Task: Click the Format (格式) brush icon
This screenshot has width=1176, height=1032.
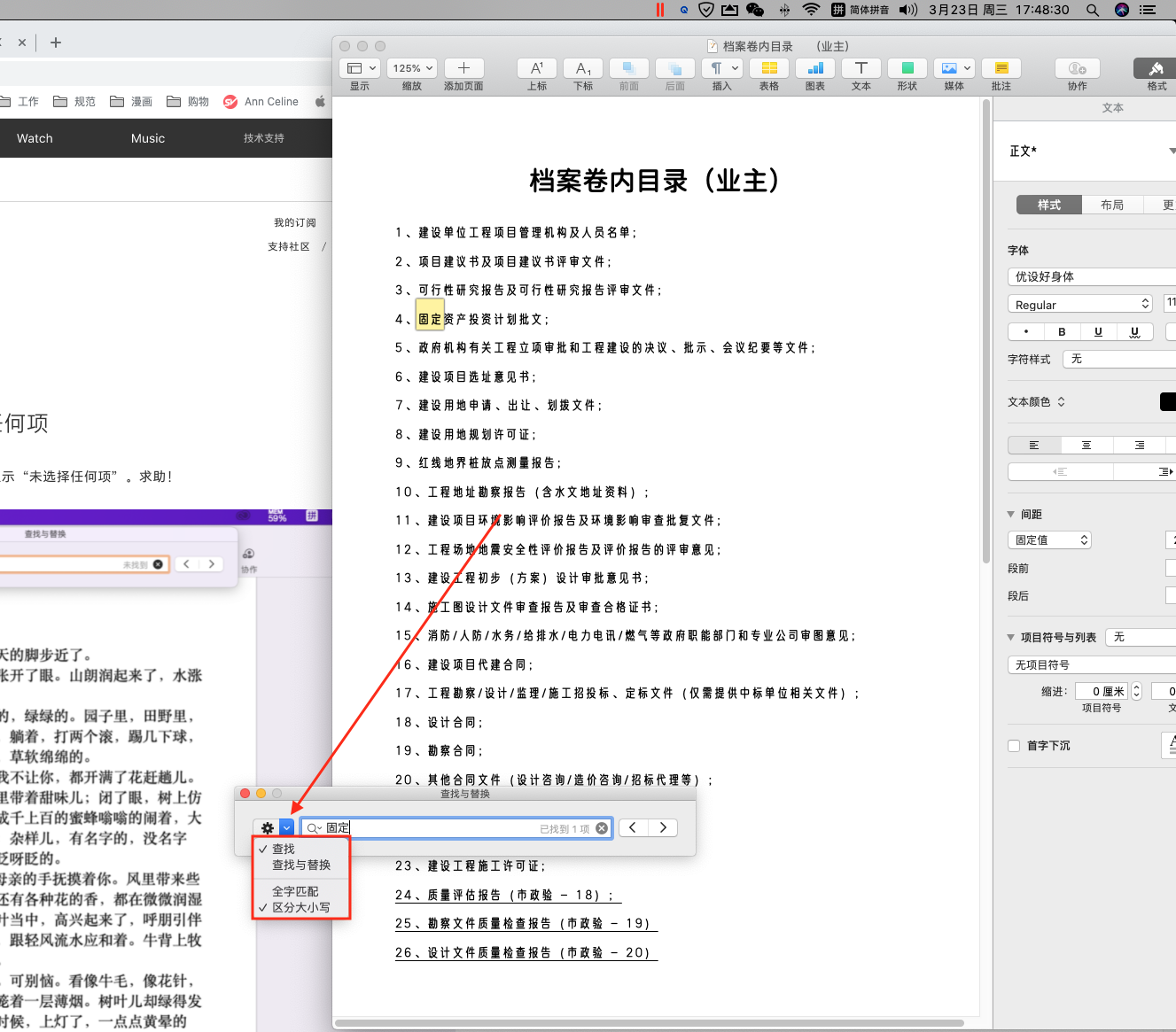Action: (x=1156, y=69)
